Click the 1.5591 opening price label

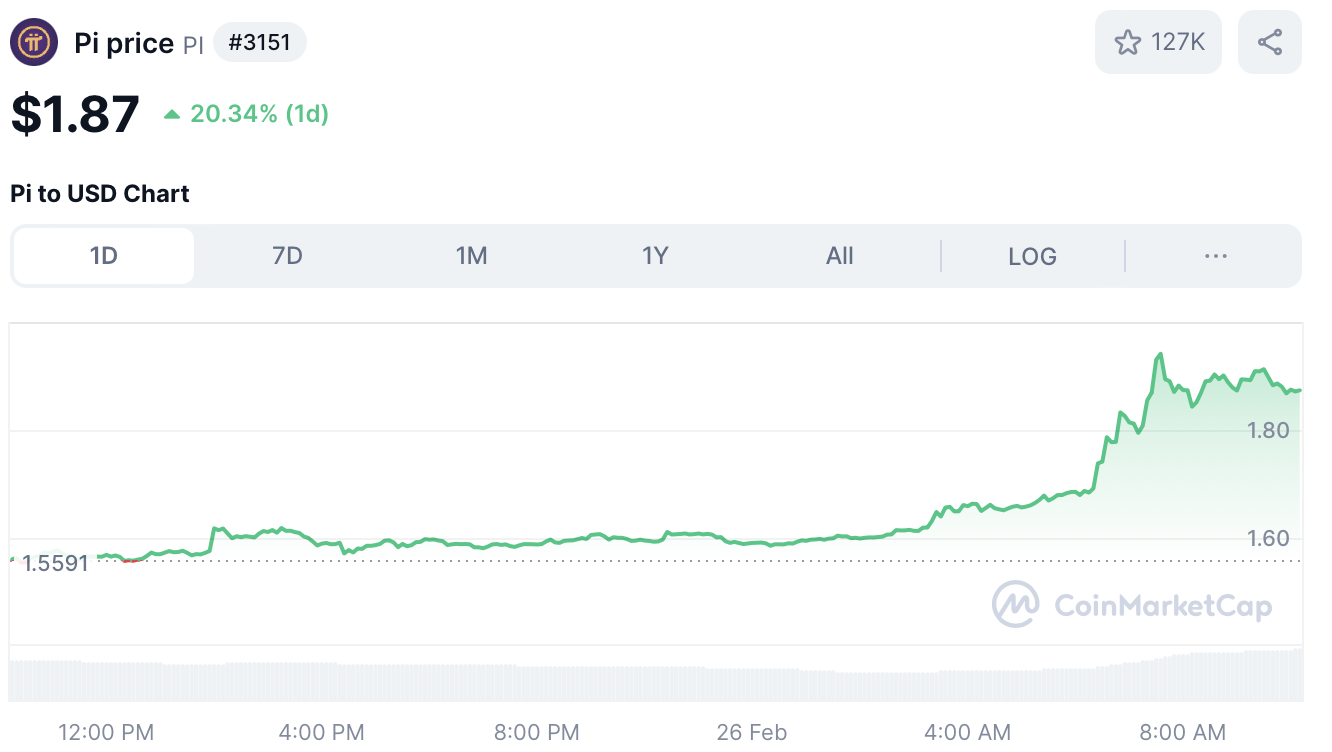click(56, 563)
